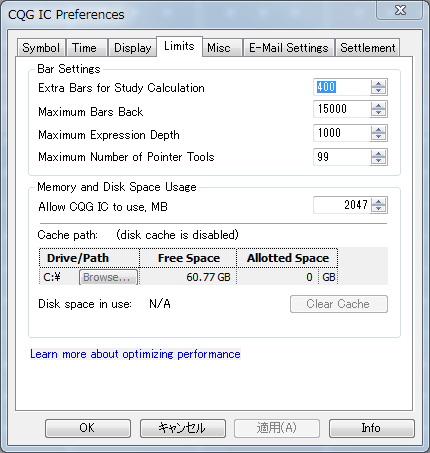
Task: Confirm with the OK button
Action: [88, 428]
